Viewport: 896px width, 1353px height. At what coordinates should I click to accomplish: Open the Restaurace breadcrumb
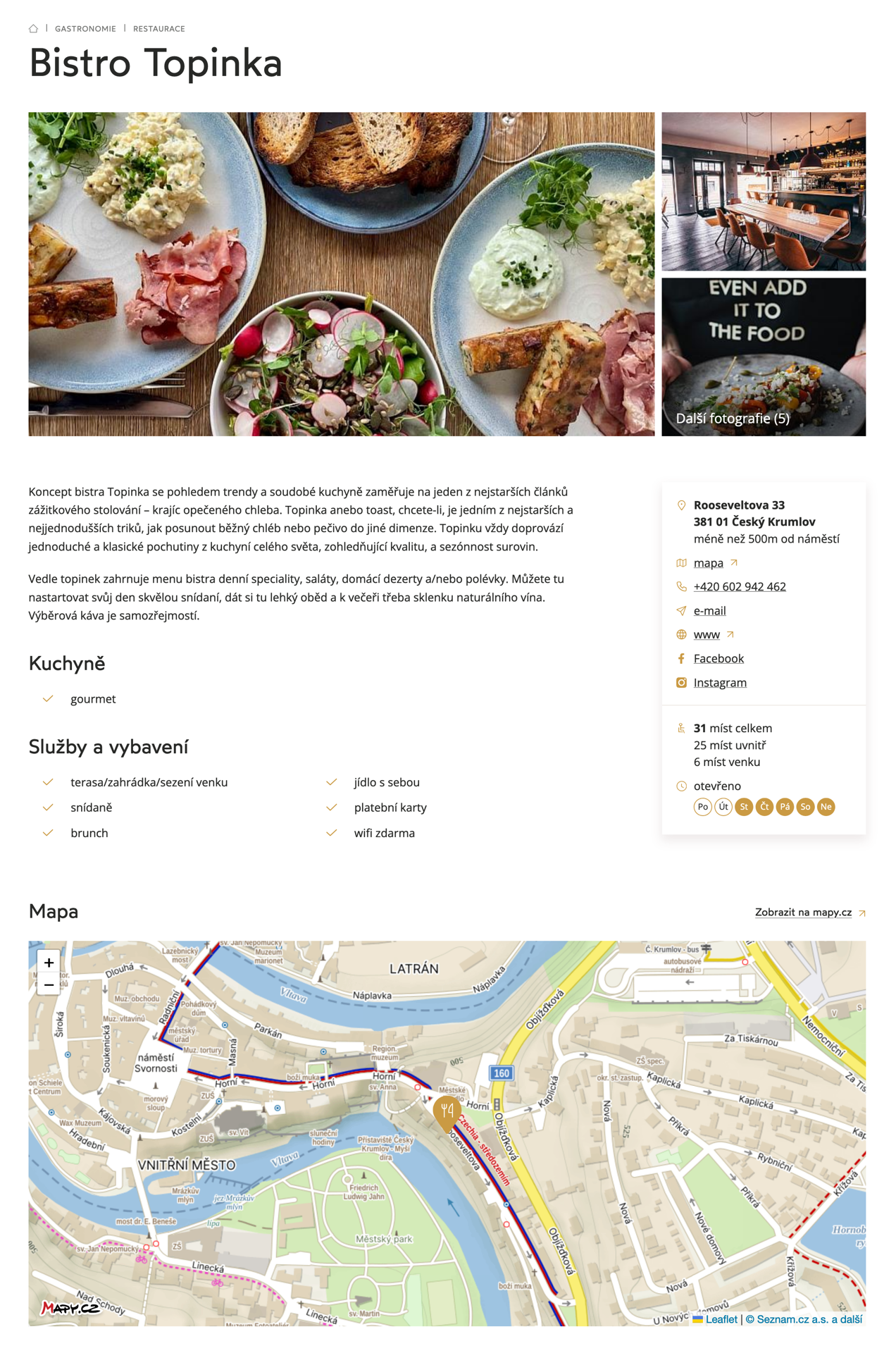click(x=159, y=29)
